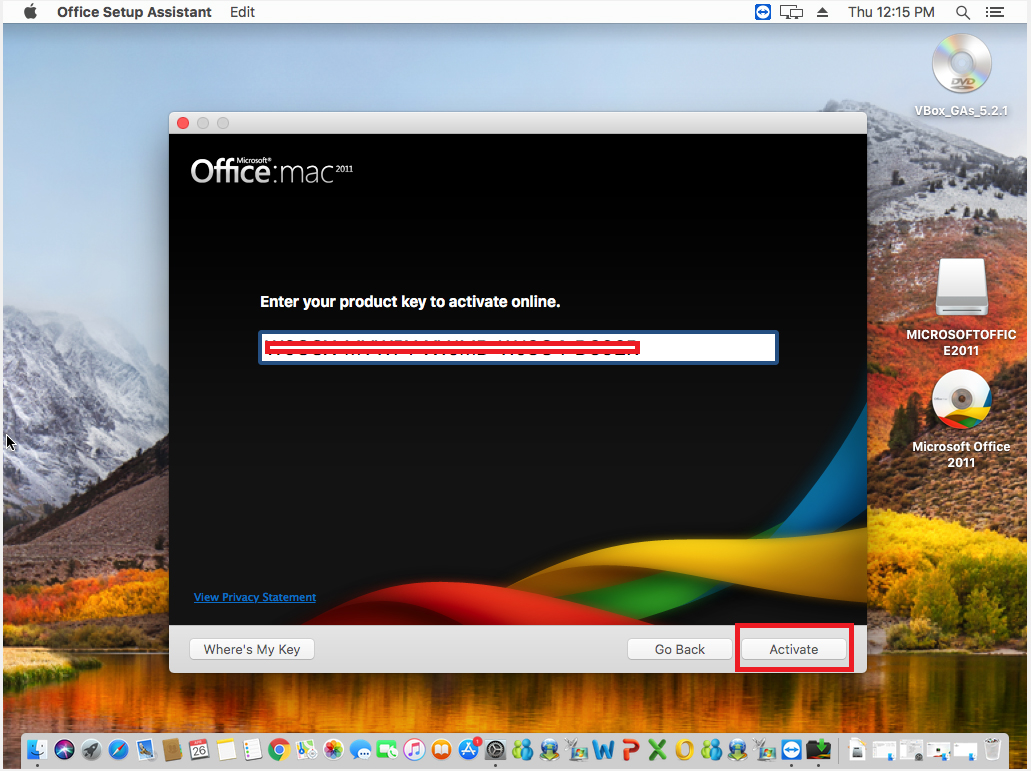This screenshot has height=771, width=1031.
Task: Open the Apple menu
Action: 30,12
